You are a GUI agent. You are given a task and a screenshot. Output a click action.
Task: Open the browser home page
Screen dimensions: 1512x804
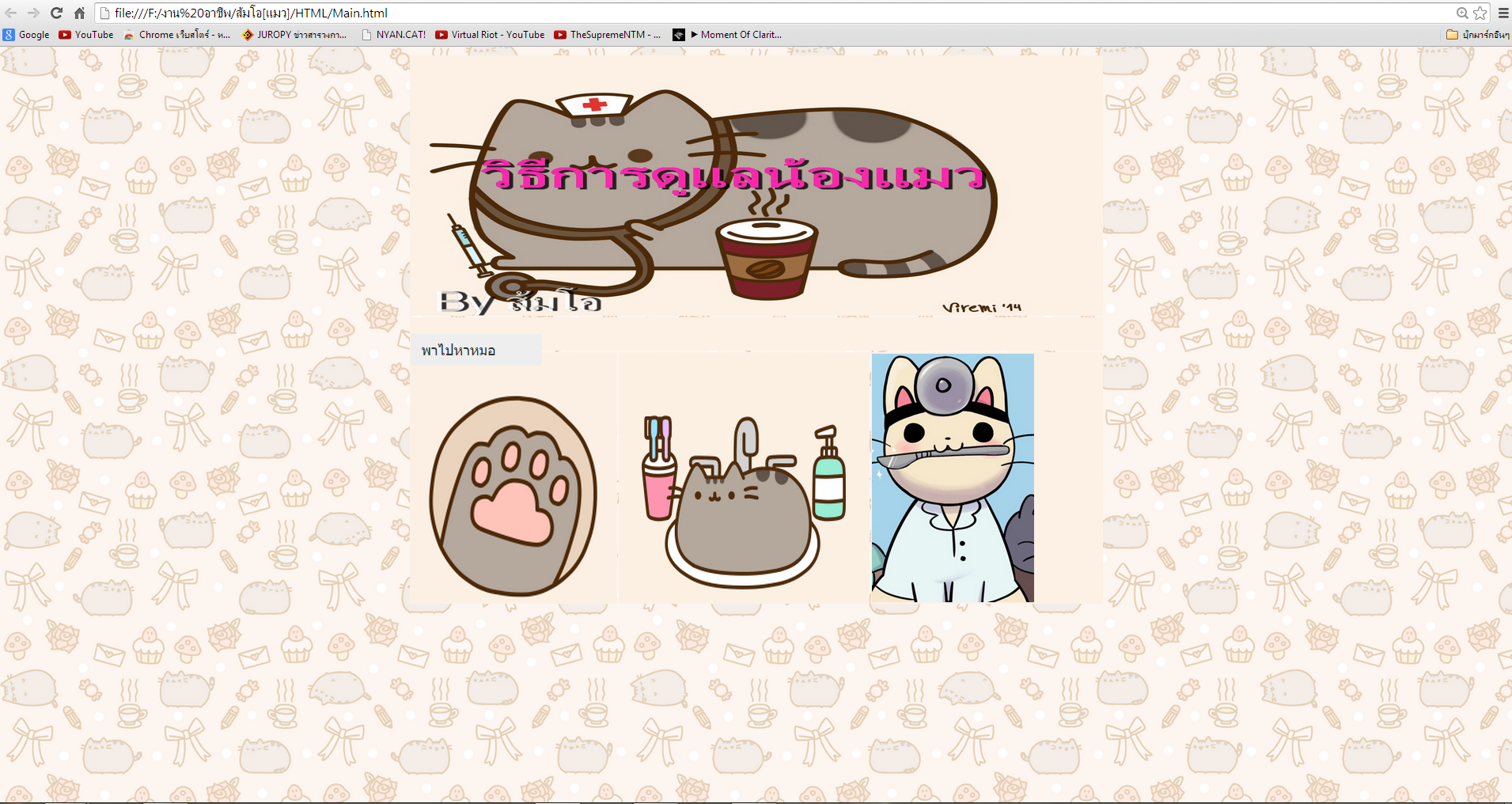click(79, 13)
